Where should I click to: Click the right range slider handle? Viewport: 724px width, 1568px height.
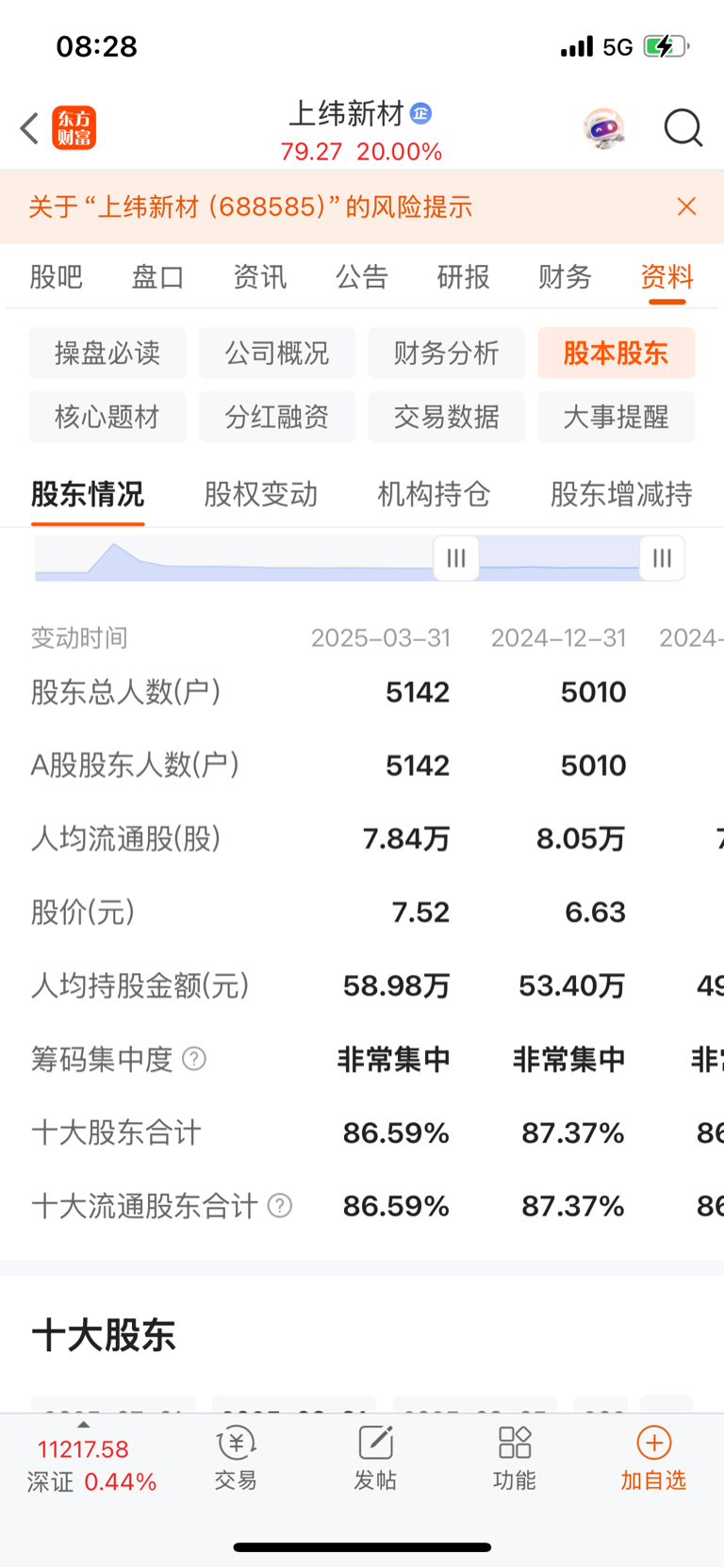click(x=662, y=558)
